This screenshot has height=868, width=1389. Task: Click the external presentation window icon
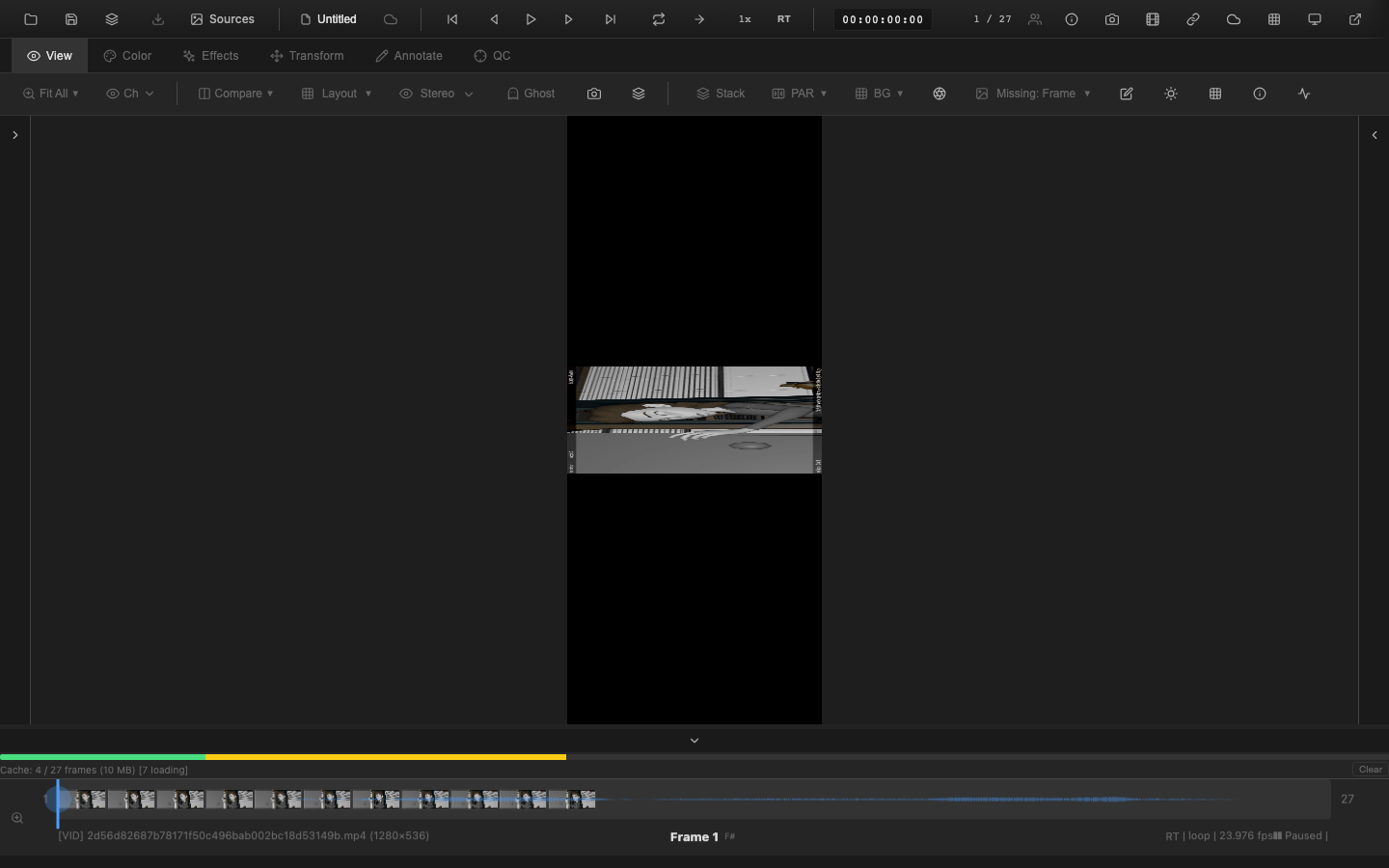[1355, 19]
